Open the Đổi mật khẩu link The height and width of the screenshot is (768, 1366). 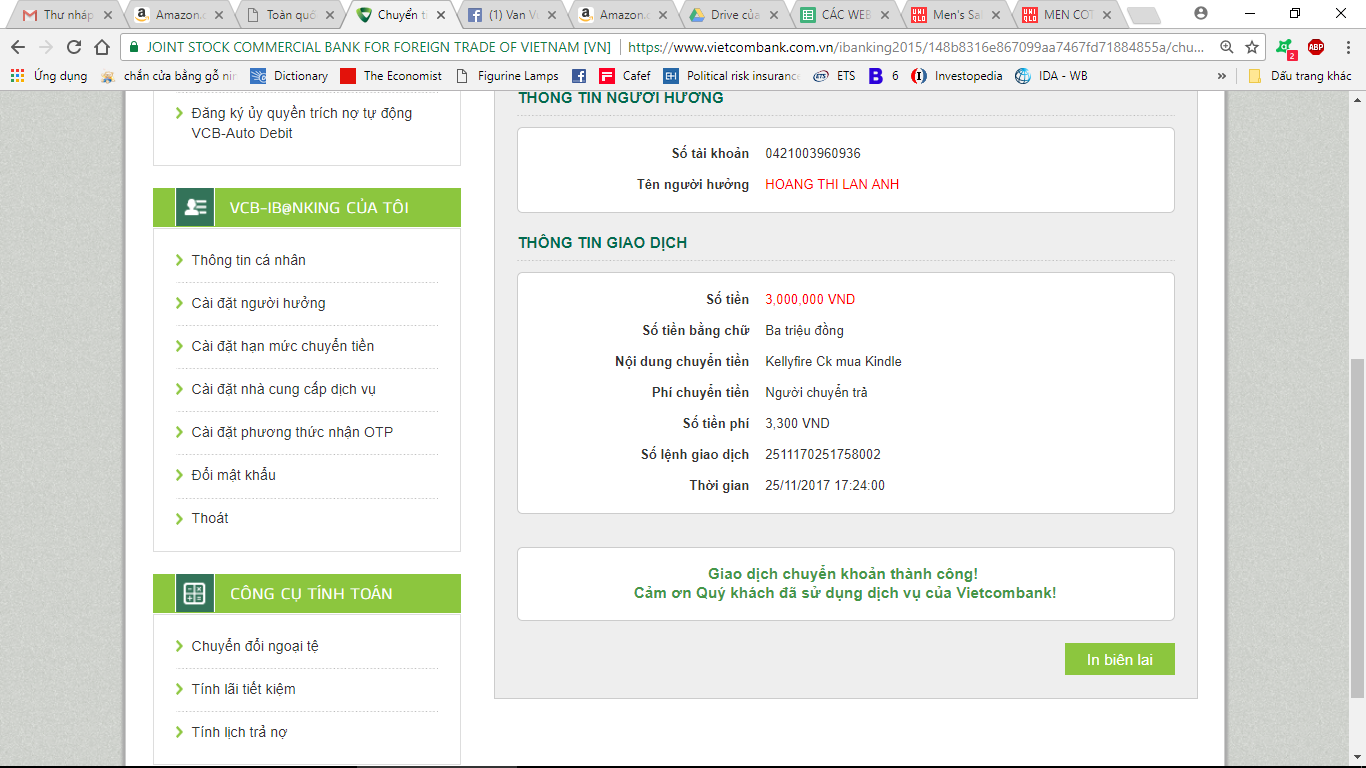tap(233, 475)
